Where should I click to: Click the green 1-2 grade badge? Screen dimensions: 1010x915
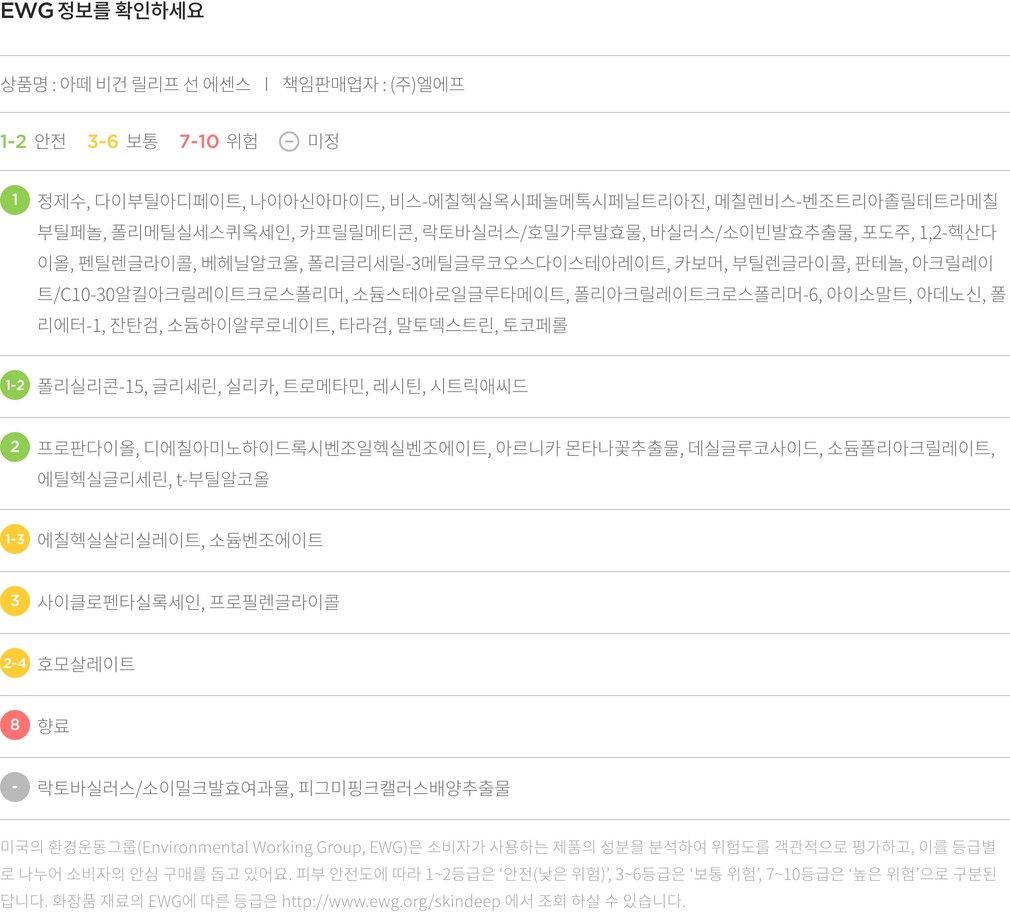click(15, 385)
